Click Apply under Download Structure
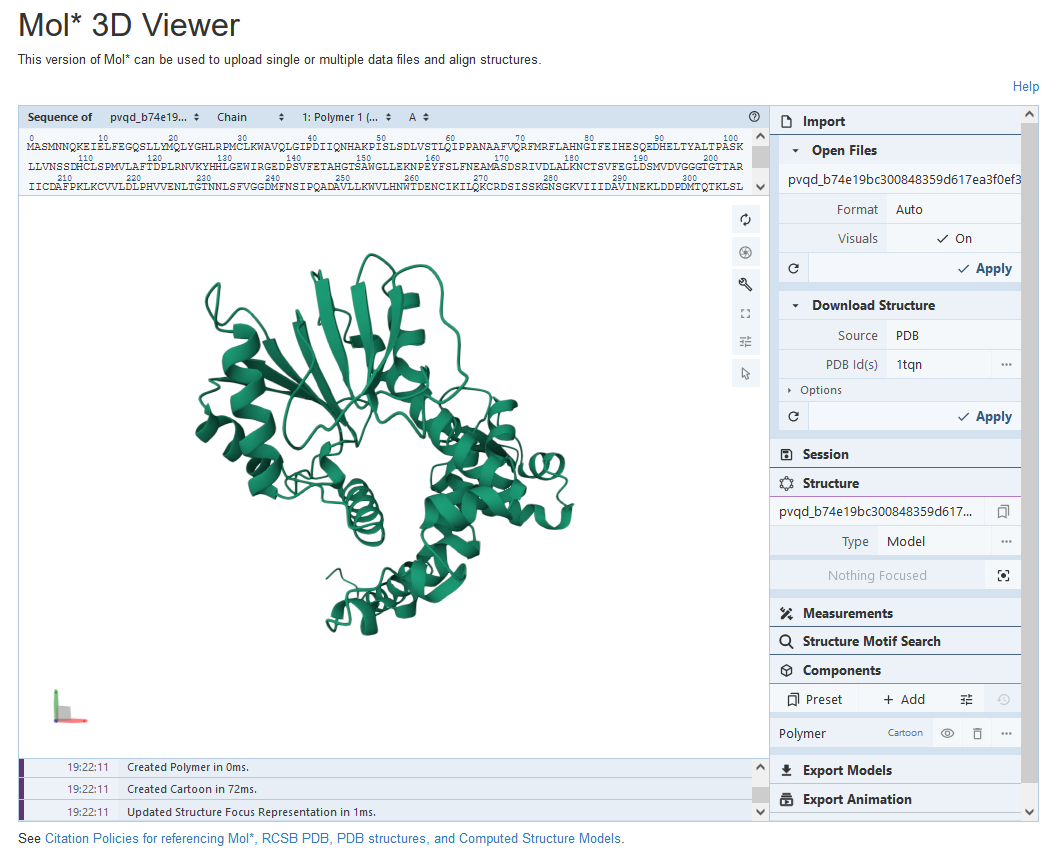This screenshot has width=1056, height=851. [984, 417]
